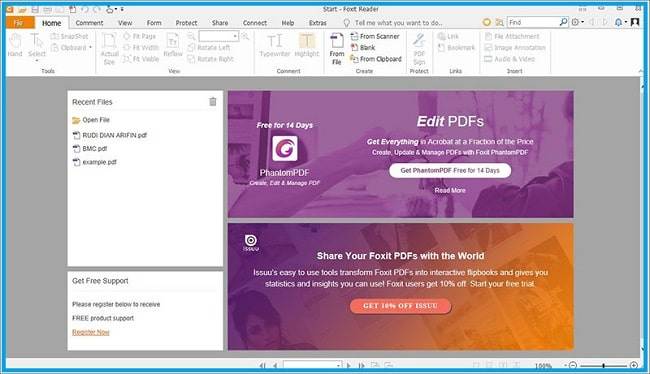Create PDF From Scanner
650x374 pixels.
click(x=375, y=36)
